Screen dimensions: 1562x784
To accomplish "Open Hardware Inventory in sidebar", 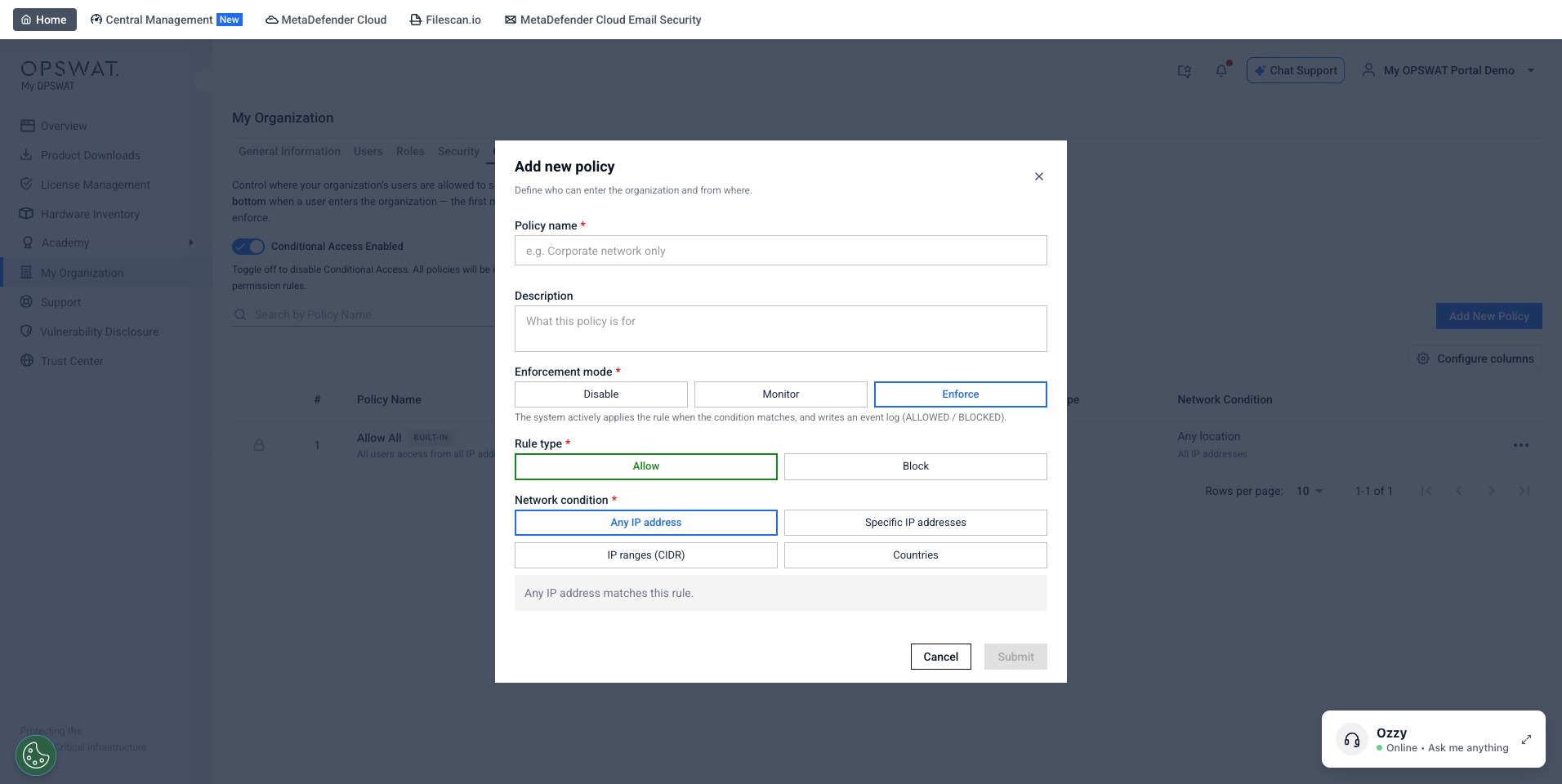I will click(90, 214).
